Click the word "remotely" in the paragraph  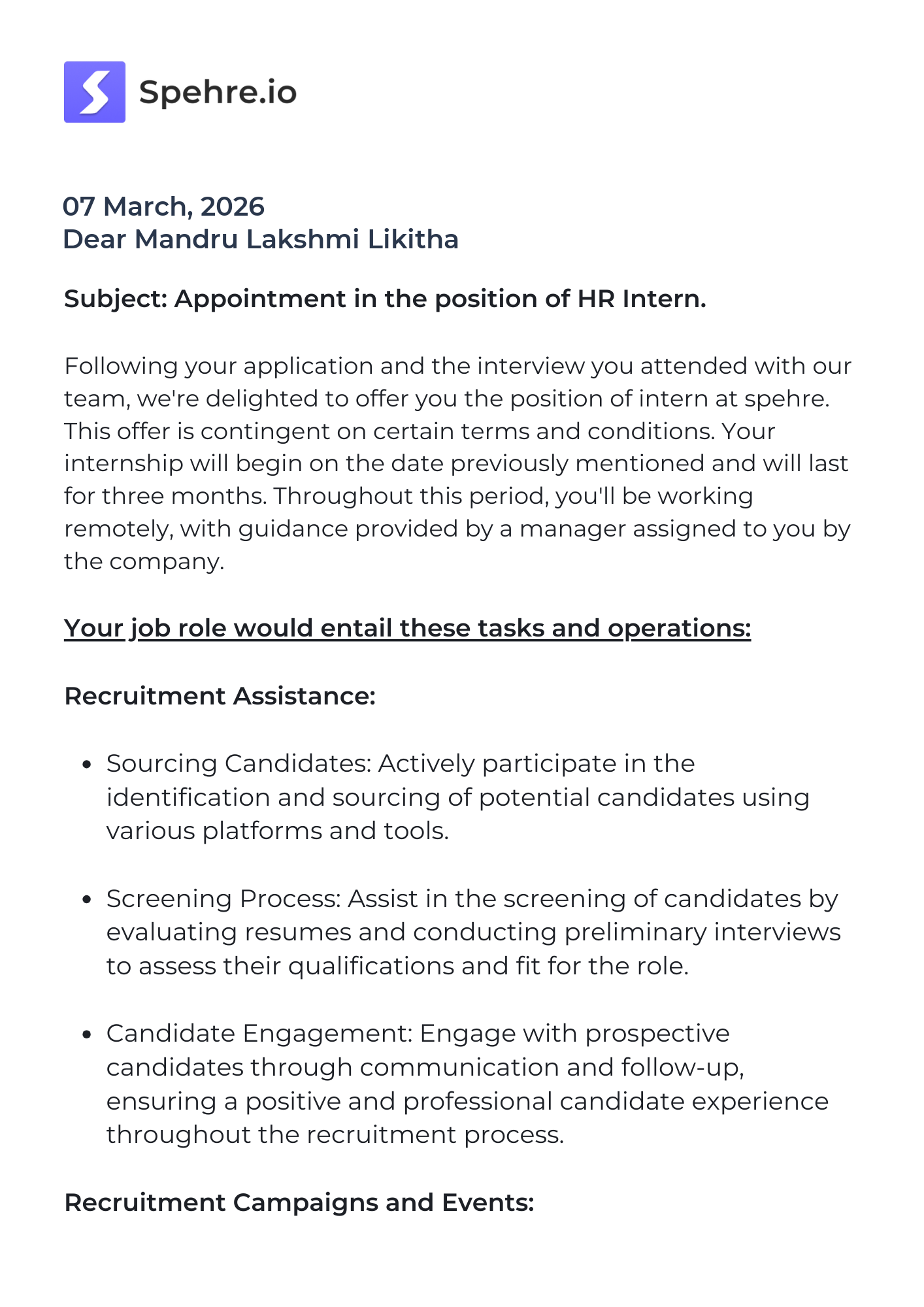coord(119,529)
